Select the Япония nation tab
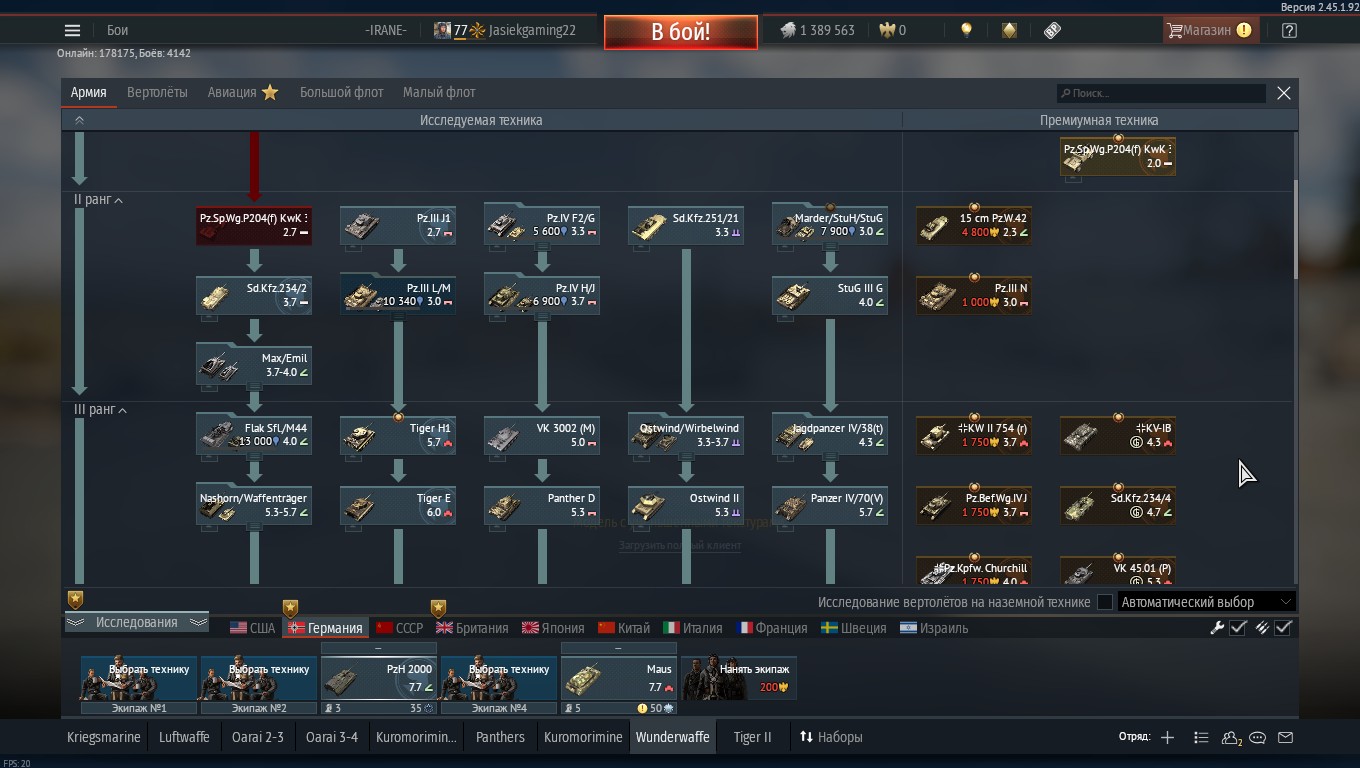 point(553,628)
